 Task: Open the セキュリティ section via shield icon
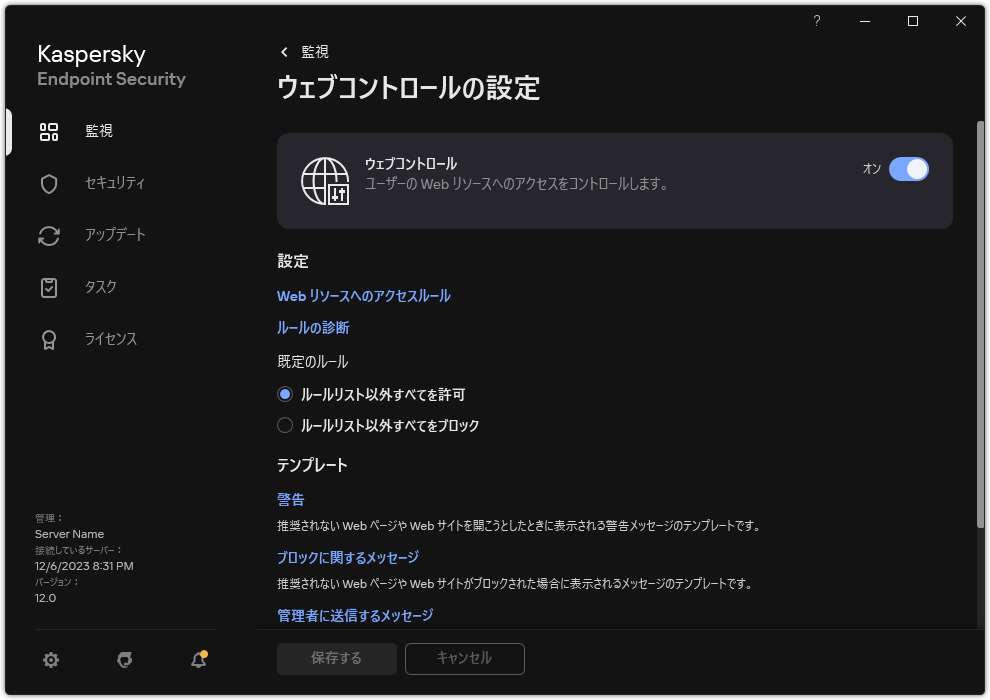pos(49,183)
